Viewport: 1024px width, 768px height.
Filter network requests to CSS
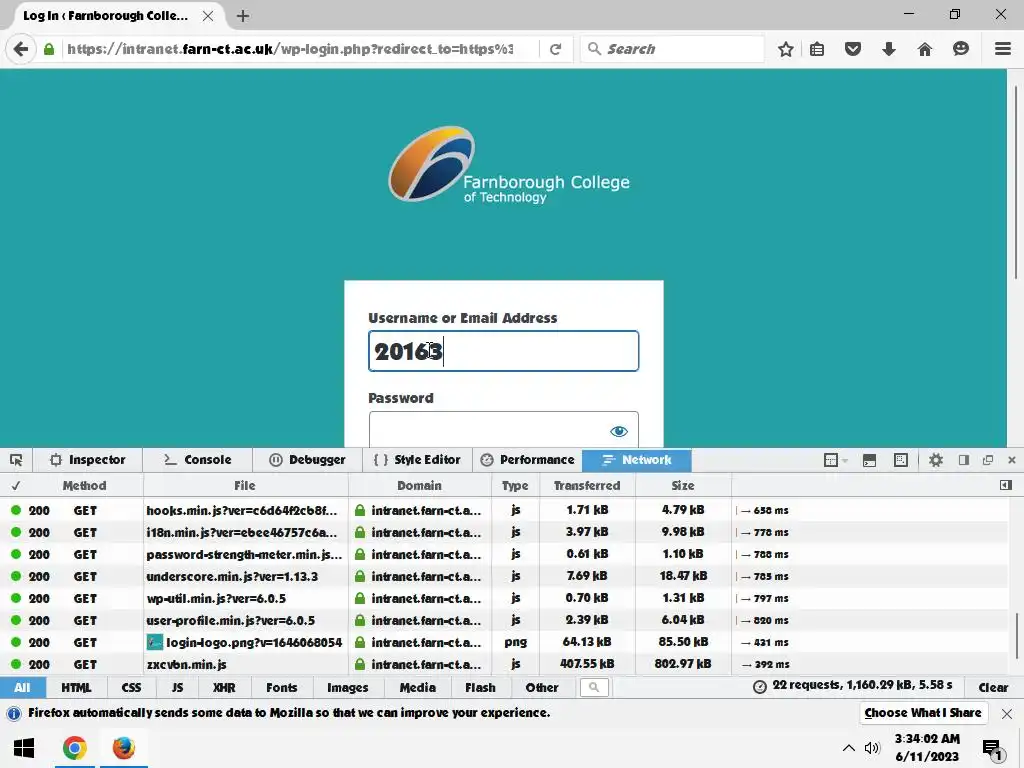(131, 687)
